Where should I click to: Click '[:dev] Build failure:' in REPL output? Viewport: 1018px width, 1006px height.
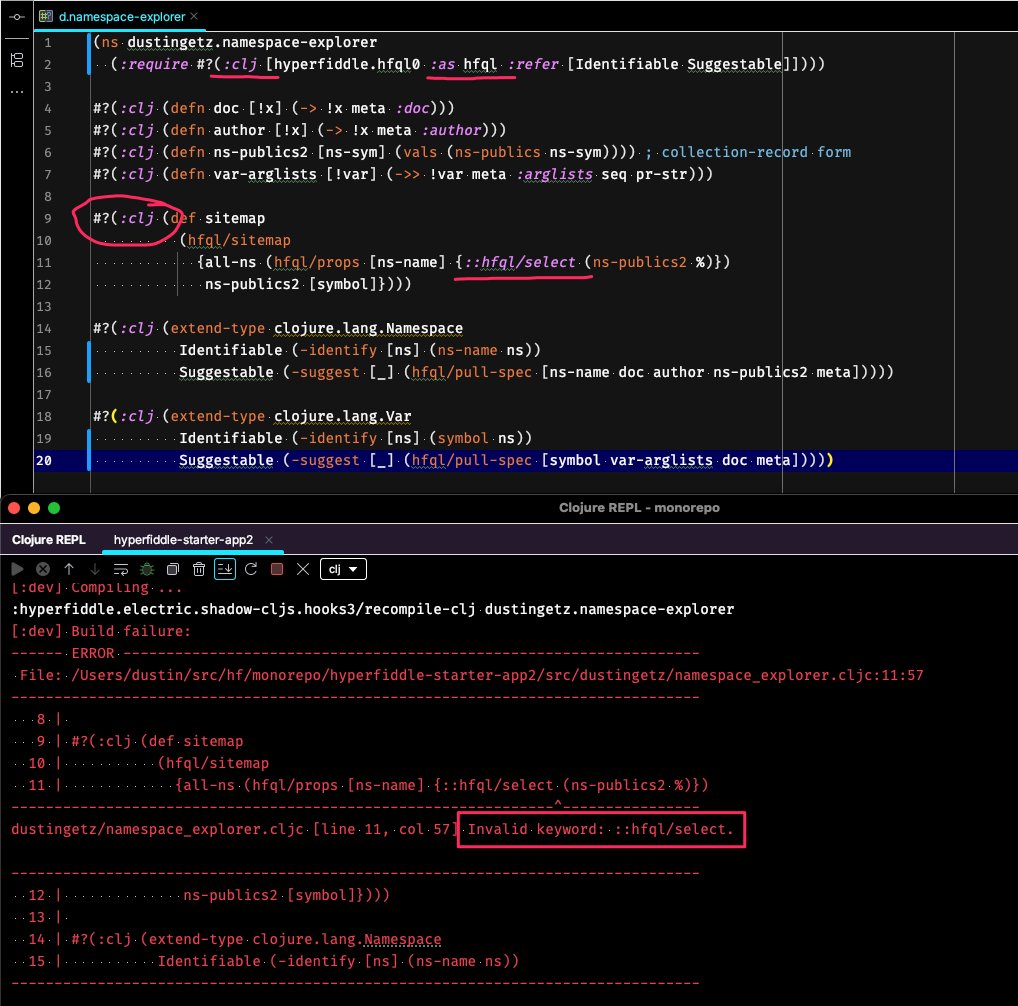click(101, 631)
